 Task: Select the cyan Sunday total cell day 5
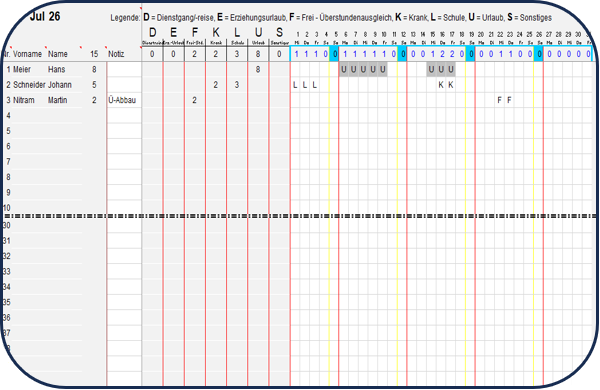pos(334,54)
